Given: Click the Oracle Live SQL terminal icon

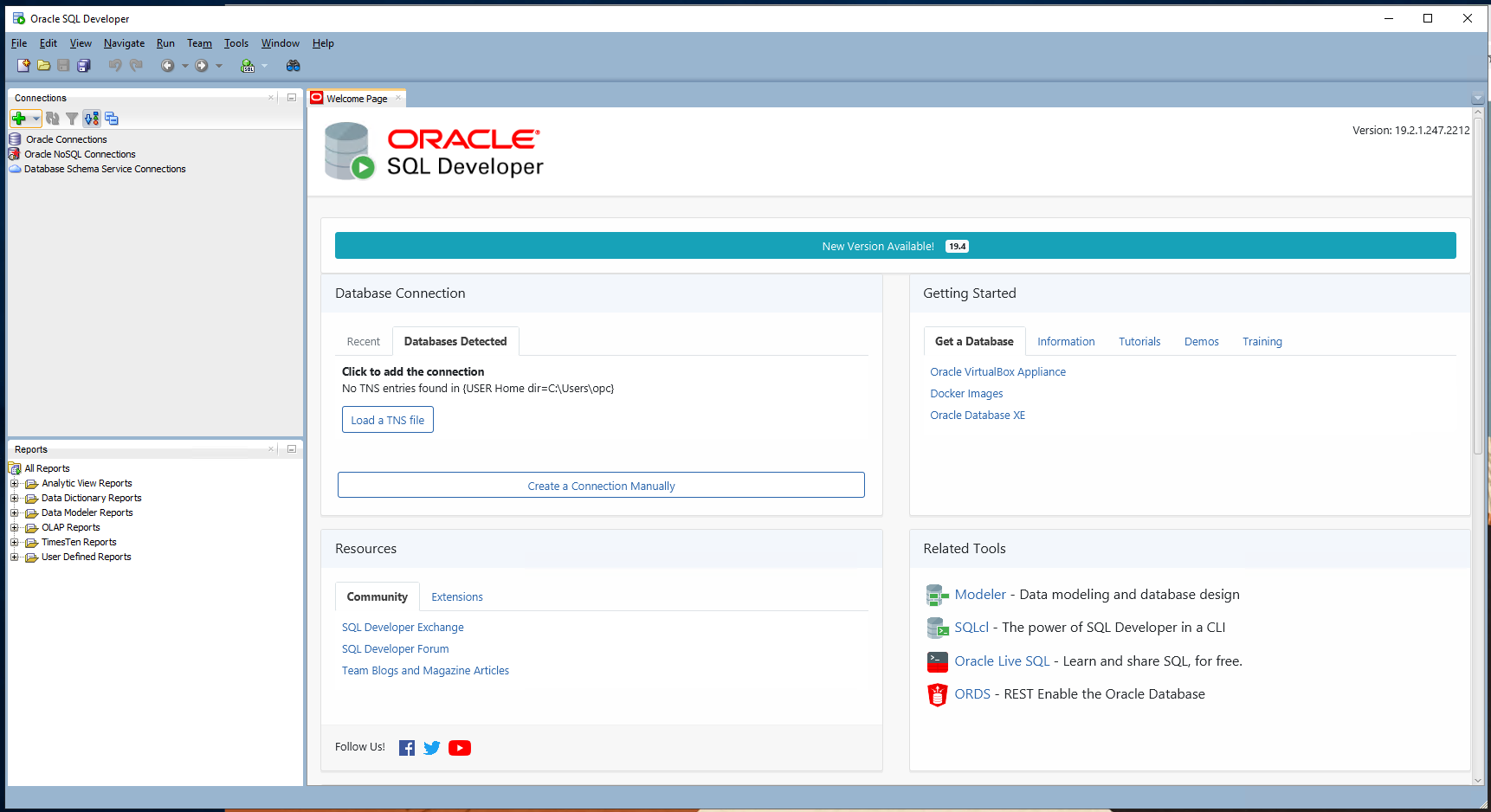Looking at the screenshot, I should tap(938, 662).
